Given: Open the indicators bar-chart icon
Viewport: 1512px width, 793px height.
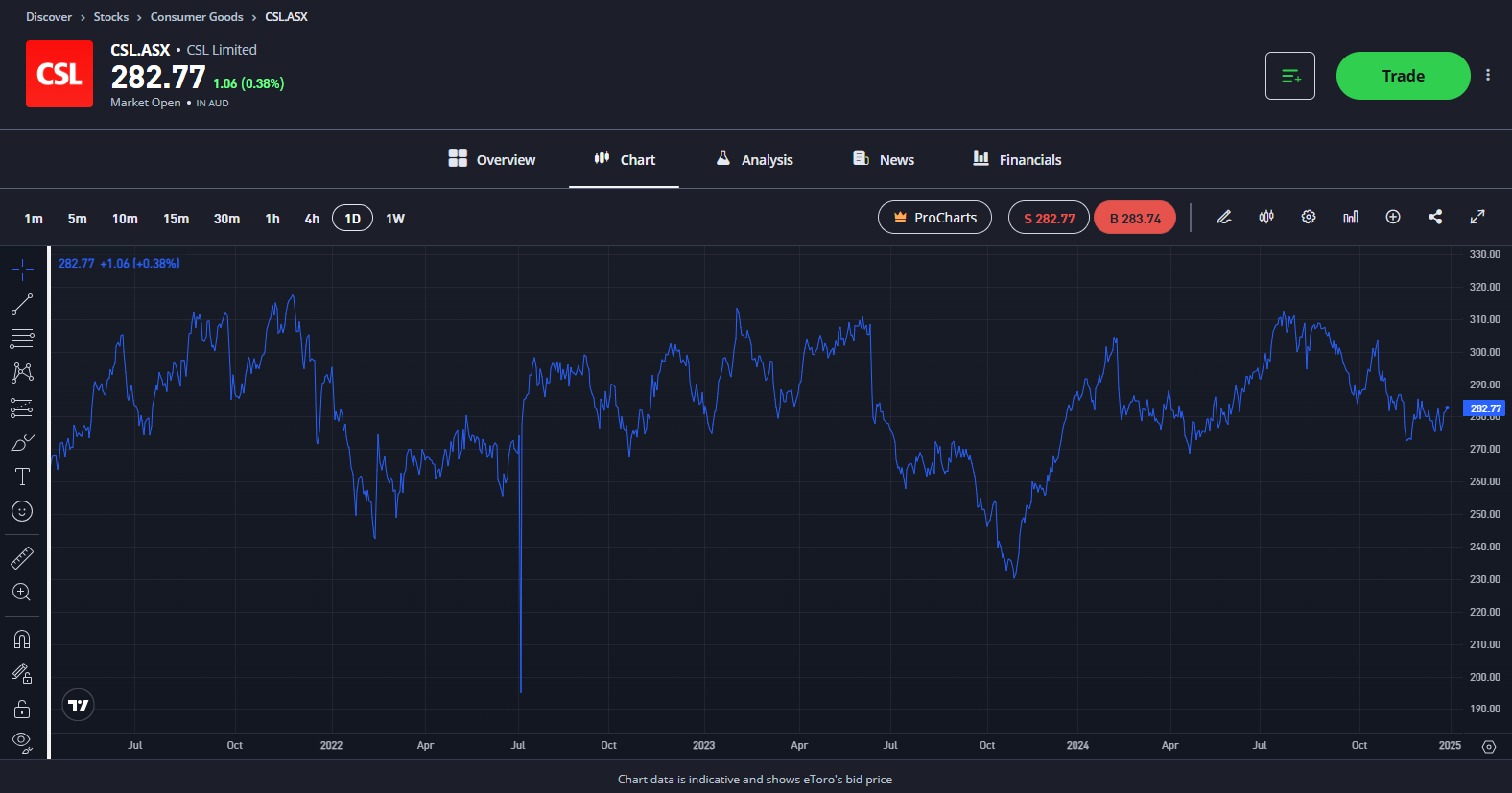Looking at the screenshot, I should [x=1351, y=218].
